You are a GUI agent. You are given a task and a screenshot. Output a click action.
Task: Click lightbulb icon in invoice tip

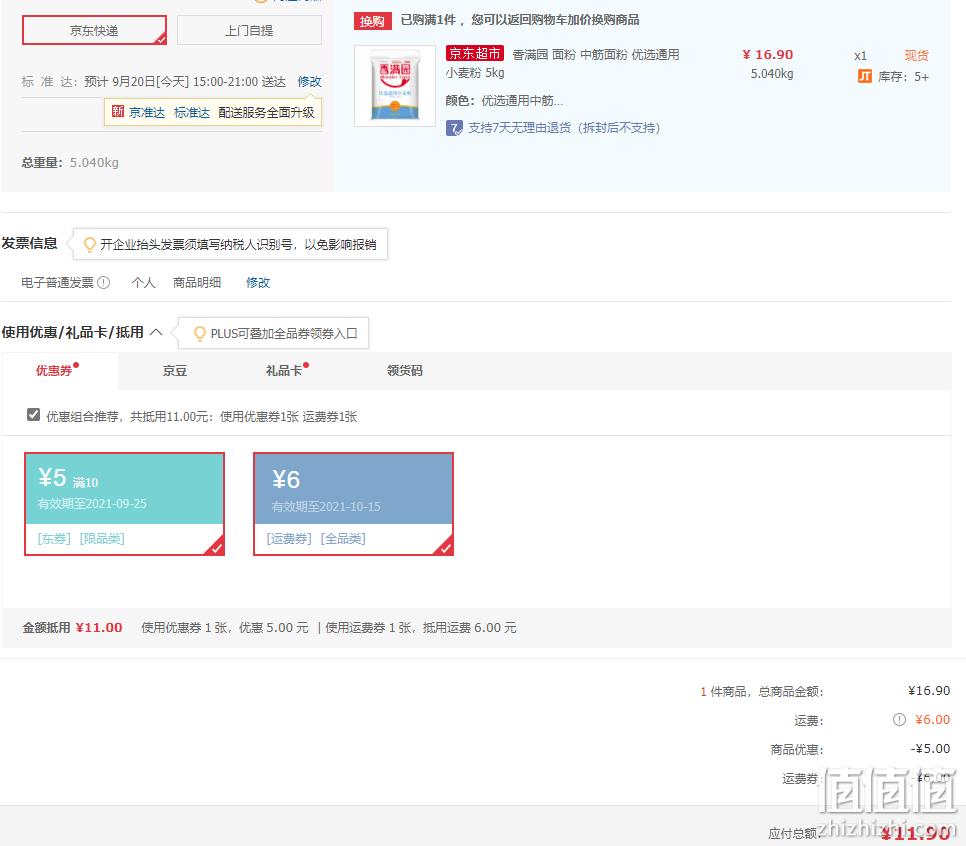point(89,245)
